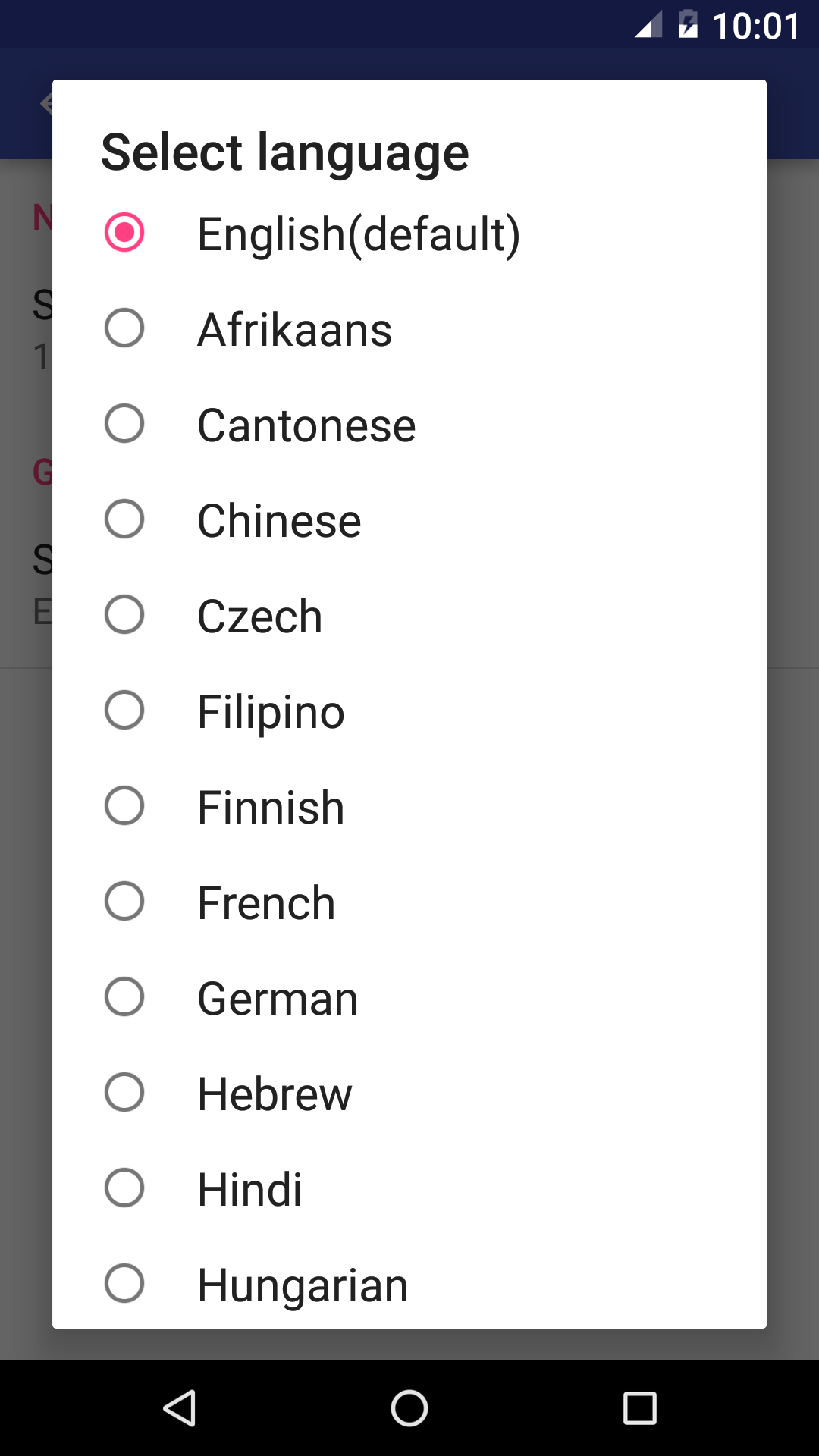Tap the French language label

click(x=266, y=902)
